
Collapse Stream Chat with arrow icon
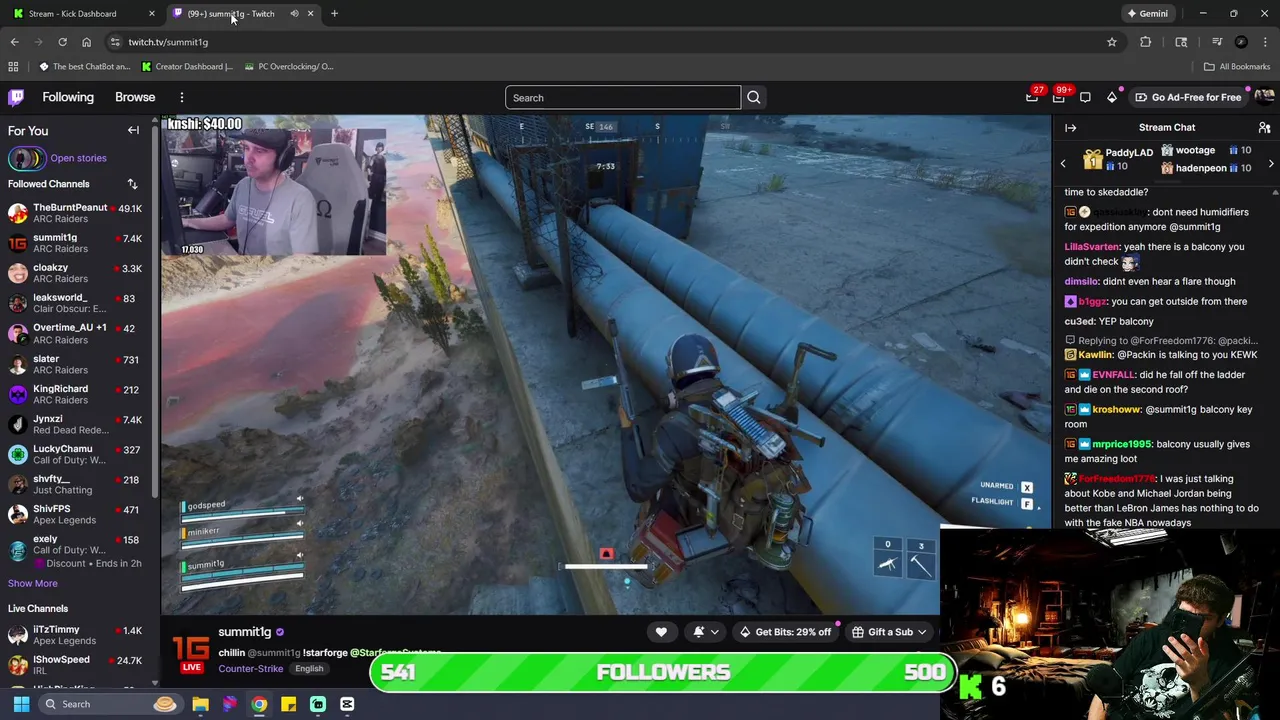(1070, 128)
